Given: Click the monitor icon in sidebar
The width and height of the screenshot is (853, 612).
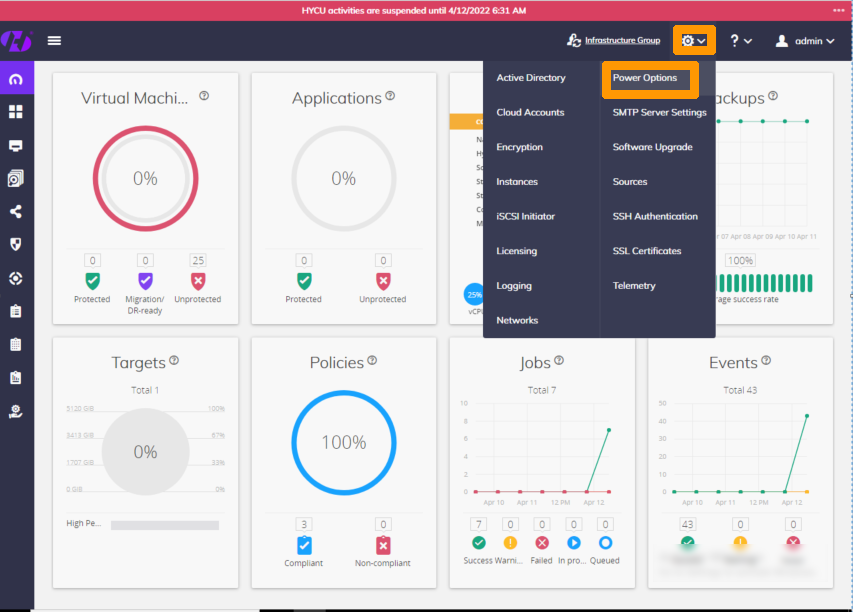Looking at the screenshot, I should pos(16,146).
